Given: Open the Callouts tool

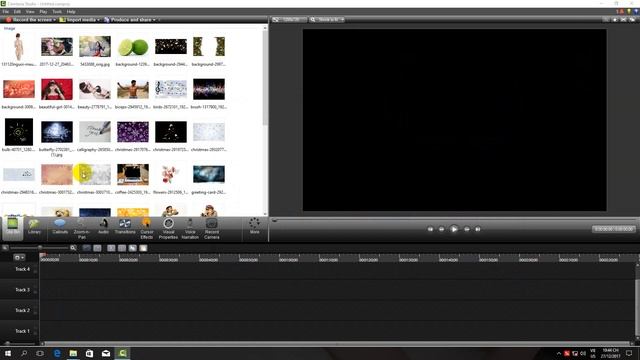Looking at the screenshot, I should pos(60,227).
